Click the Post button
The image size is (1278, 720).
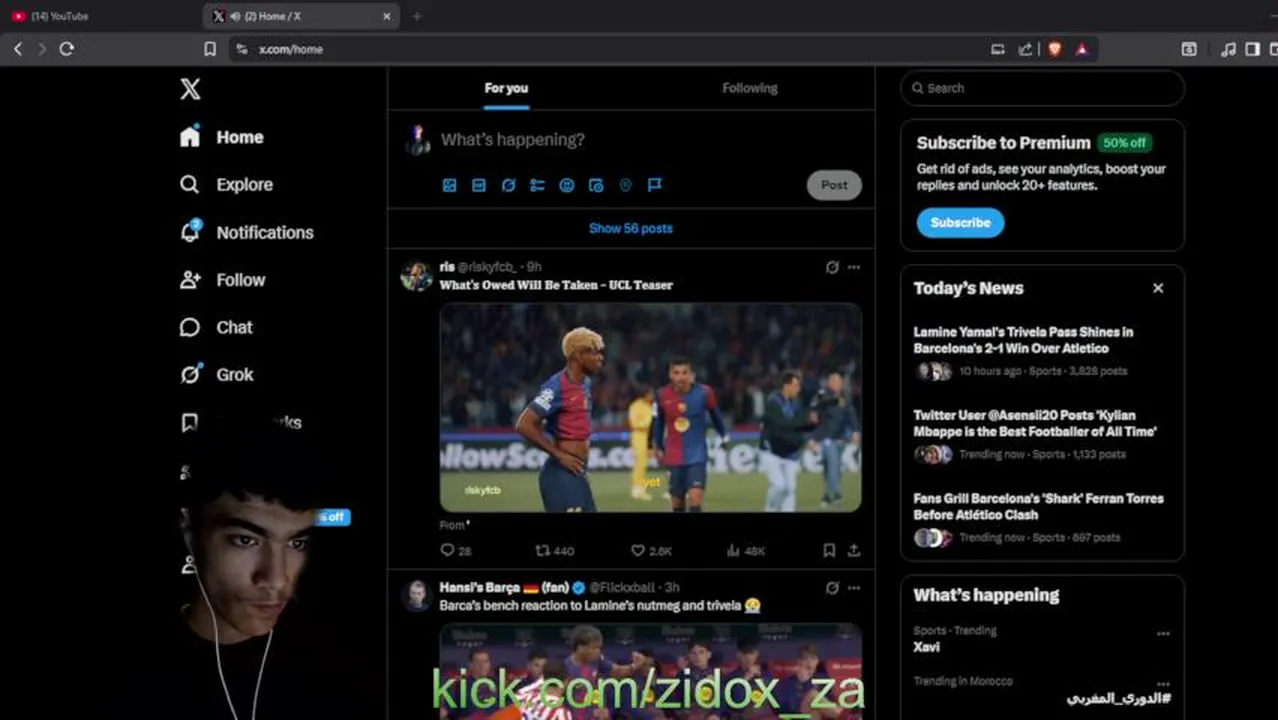pyautogui.click(x=834, y=185)
